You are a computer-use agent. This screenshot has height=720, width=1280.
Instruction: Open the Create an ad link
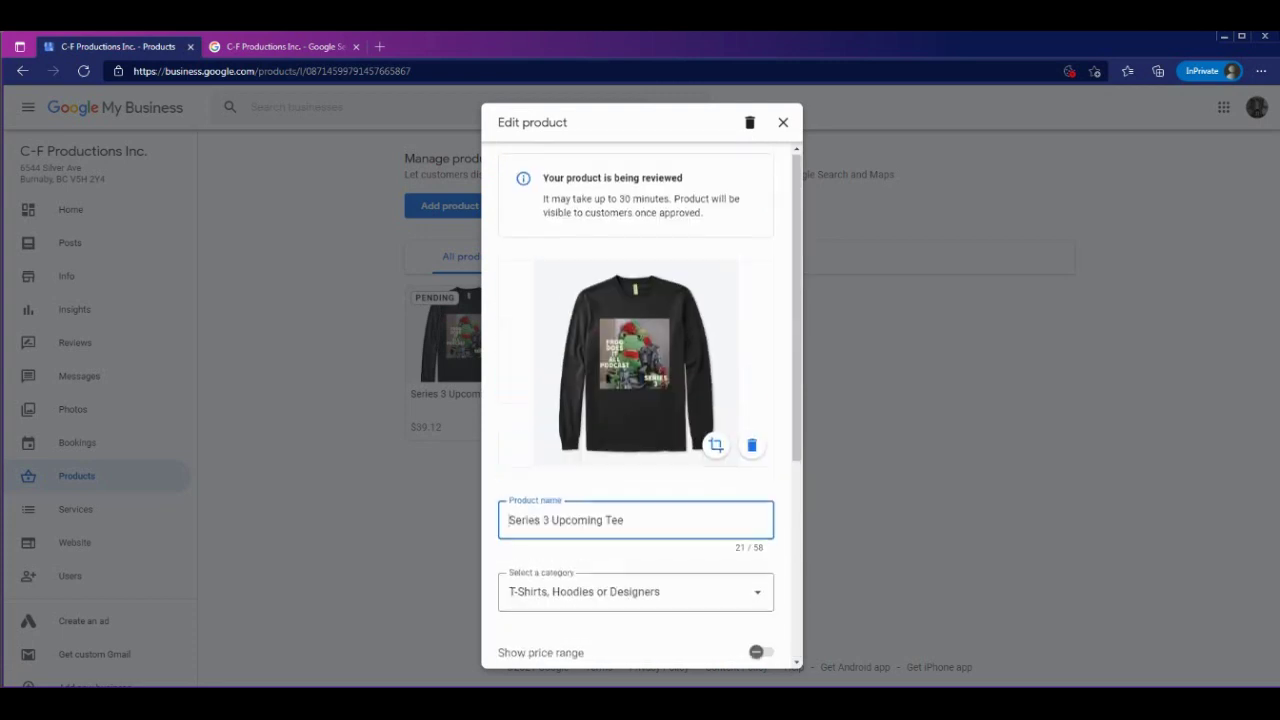tap(83, 621)
